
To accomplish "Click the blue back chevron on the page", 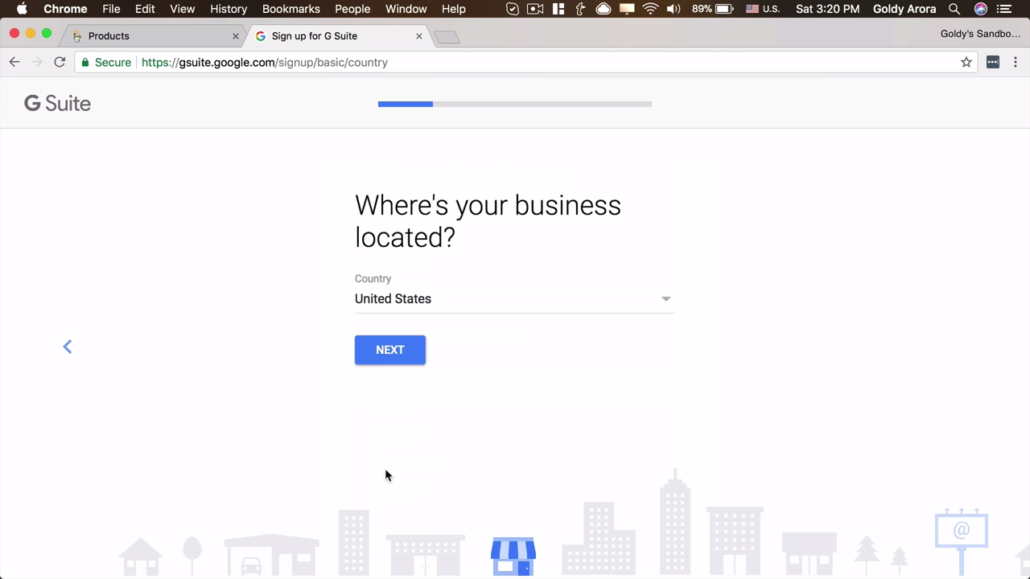I will (x=67, y=346).
